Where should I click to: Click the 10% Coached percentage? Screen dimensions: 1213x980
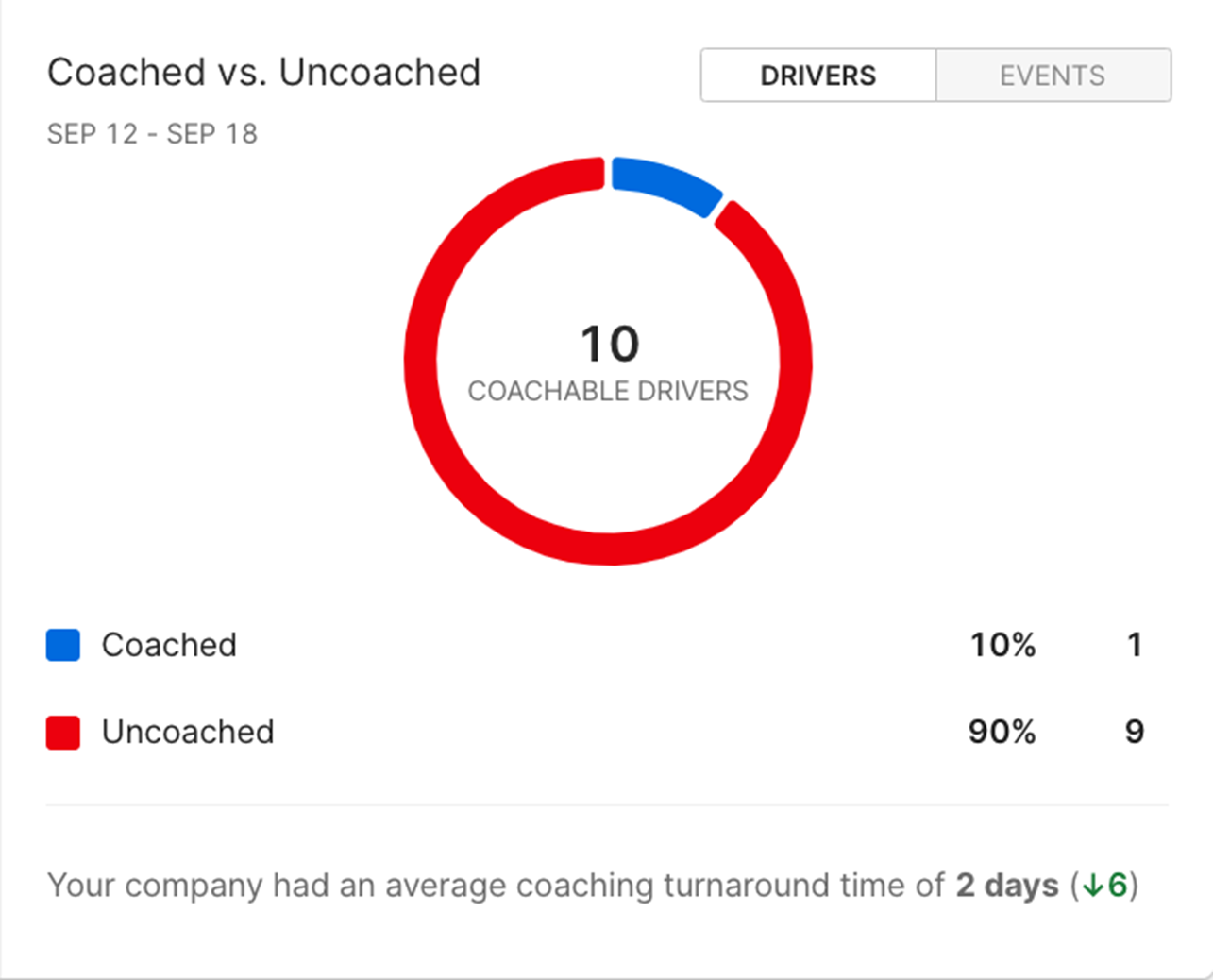1003,645
